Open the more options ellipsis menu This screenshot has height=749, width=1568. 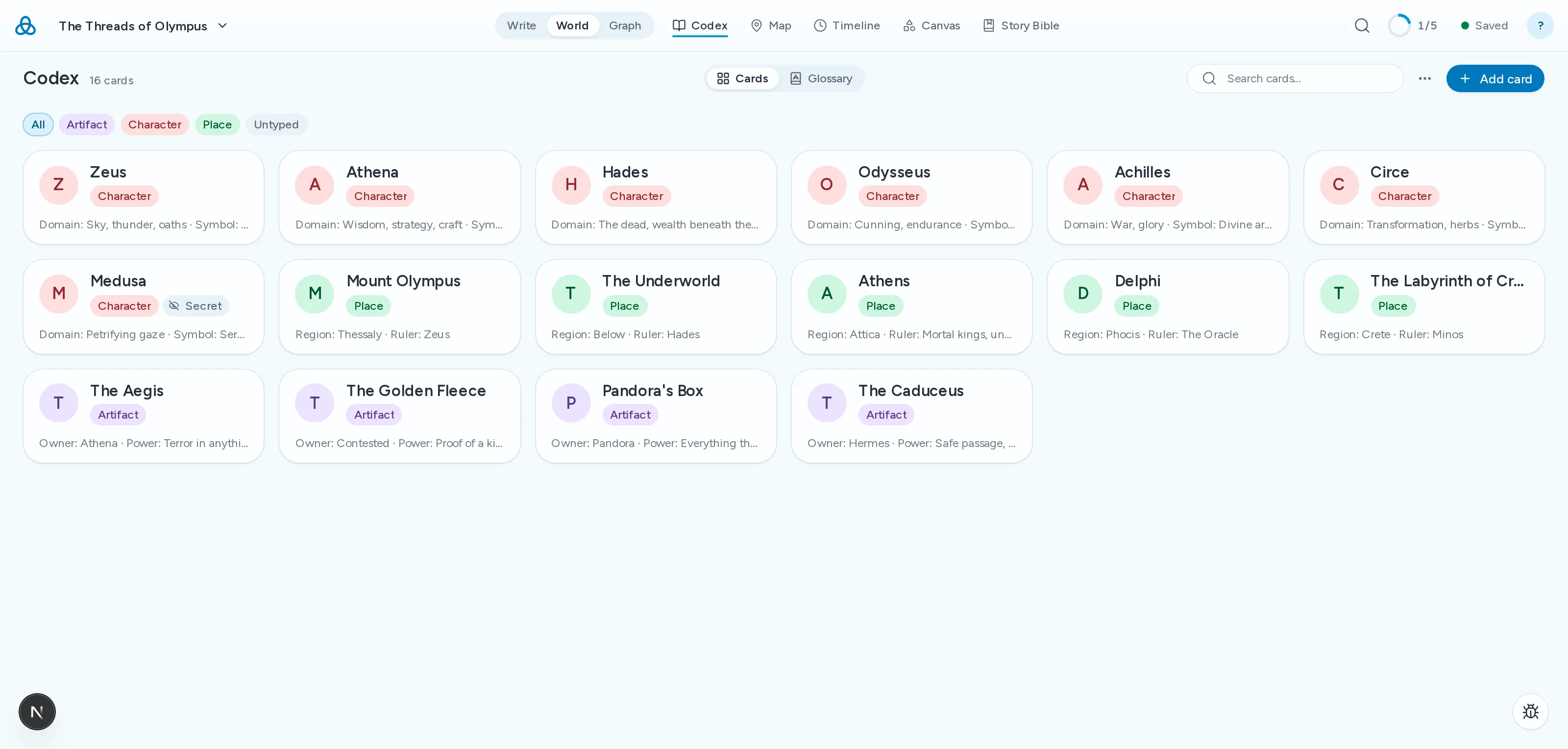point(1424,78)
